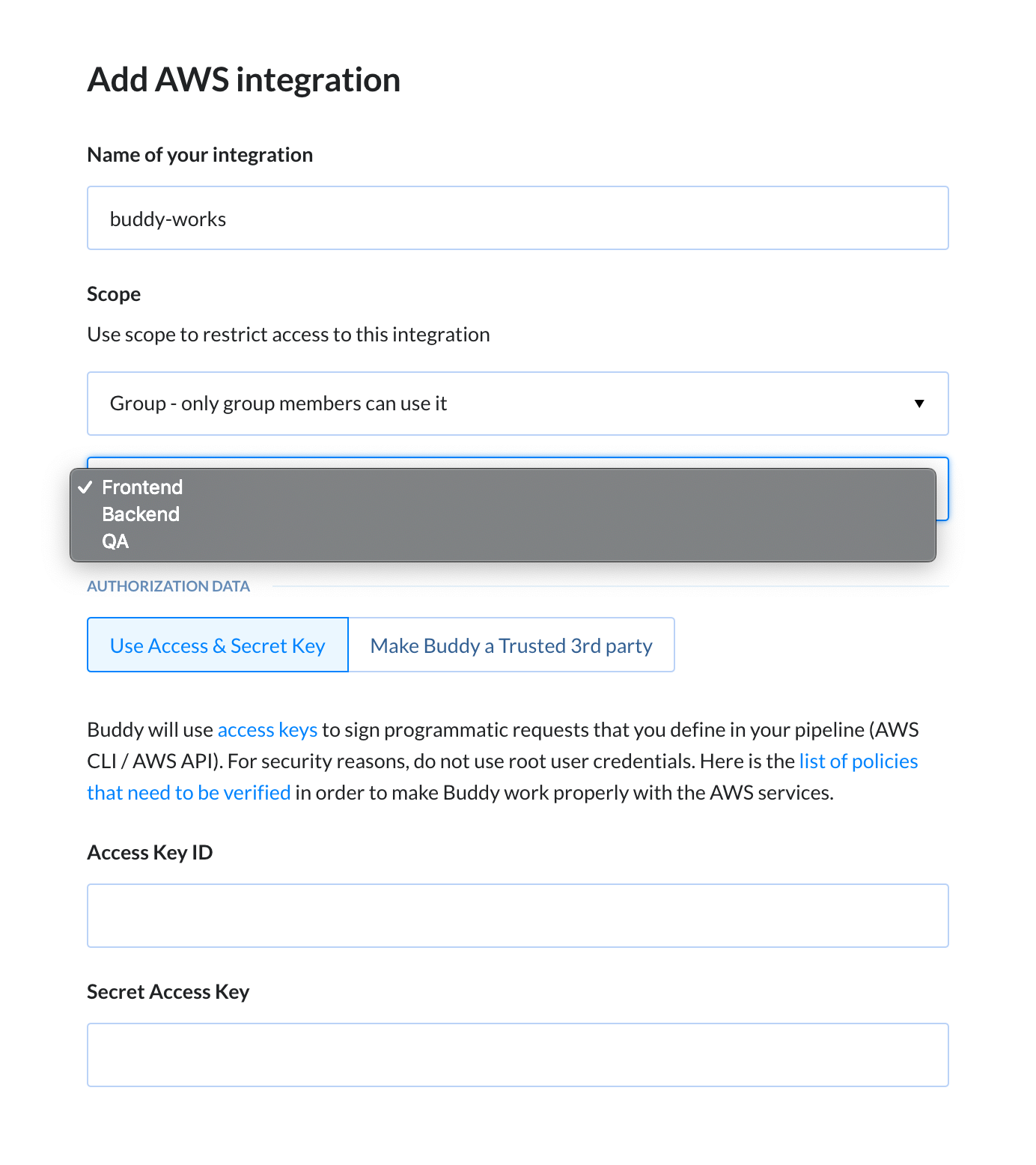Follow the list of policies link

tap(858, 761)
